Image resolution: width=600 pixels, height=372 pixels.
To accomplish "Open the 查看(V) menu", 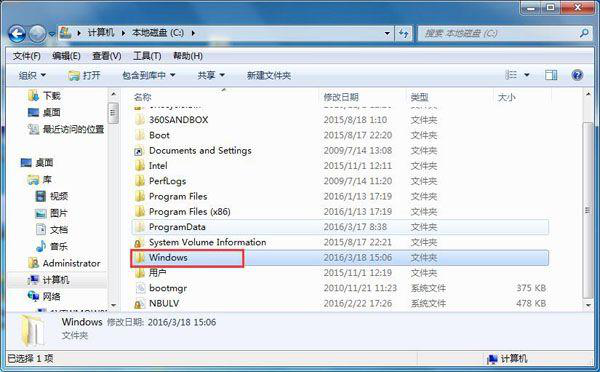I will point(107,56).
